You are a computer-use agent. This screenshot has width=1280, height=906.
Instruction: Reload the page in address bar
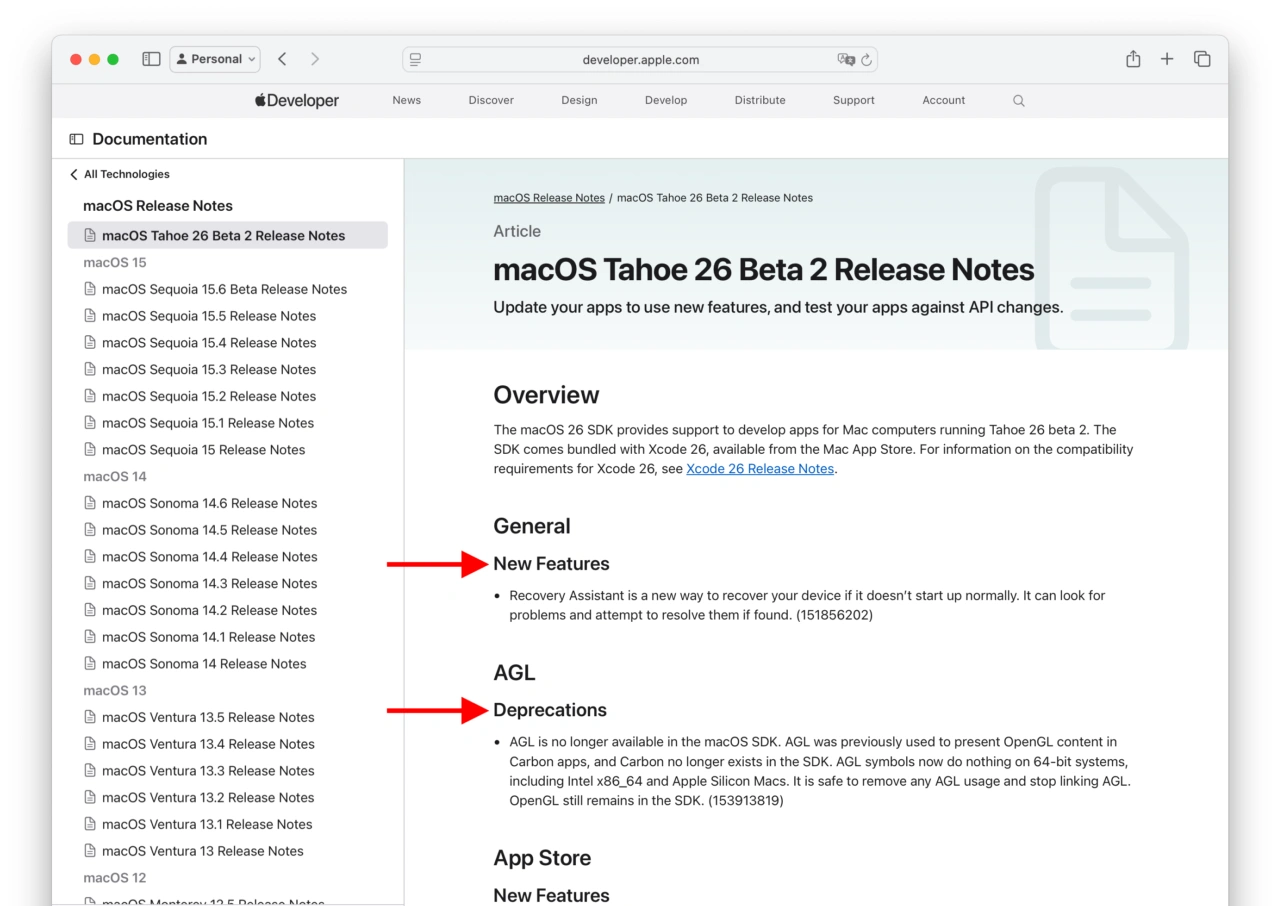point(867,60)
